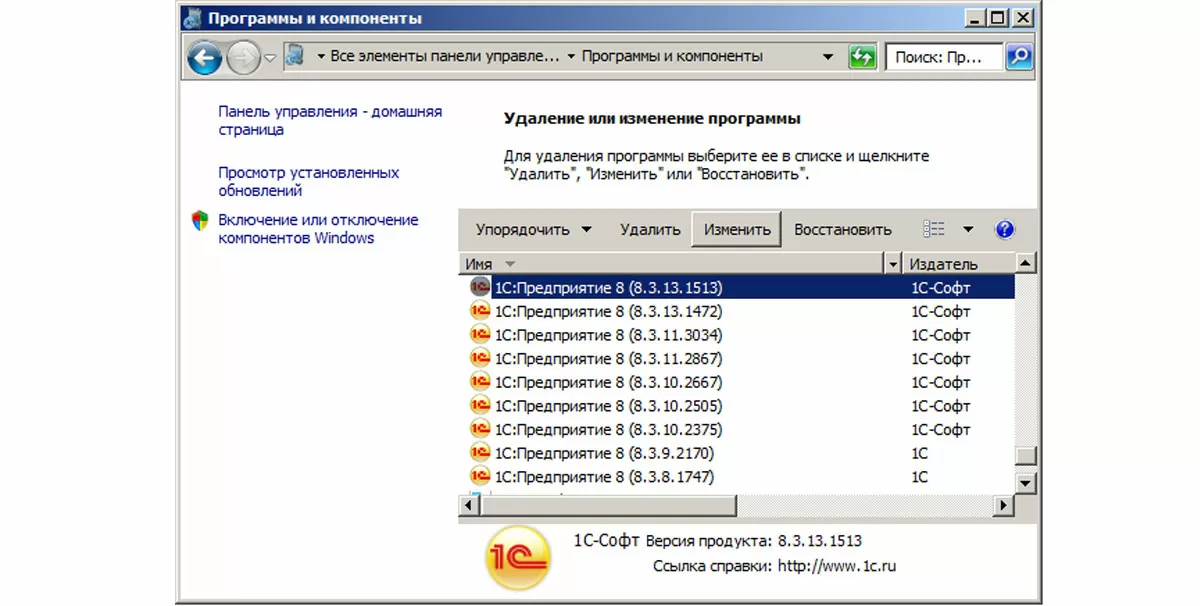Click publisher '1С-Софт' in the 8.3.13.1472 row
The height and width of the screenshot is (606, 1200).
pyautogui.click(x=941, y=311)
